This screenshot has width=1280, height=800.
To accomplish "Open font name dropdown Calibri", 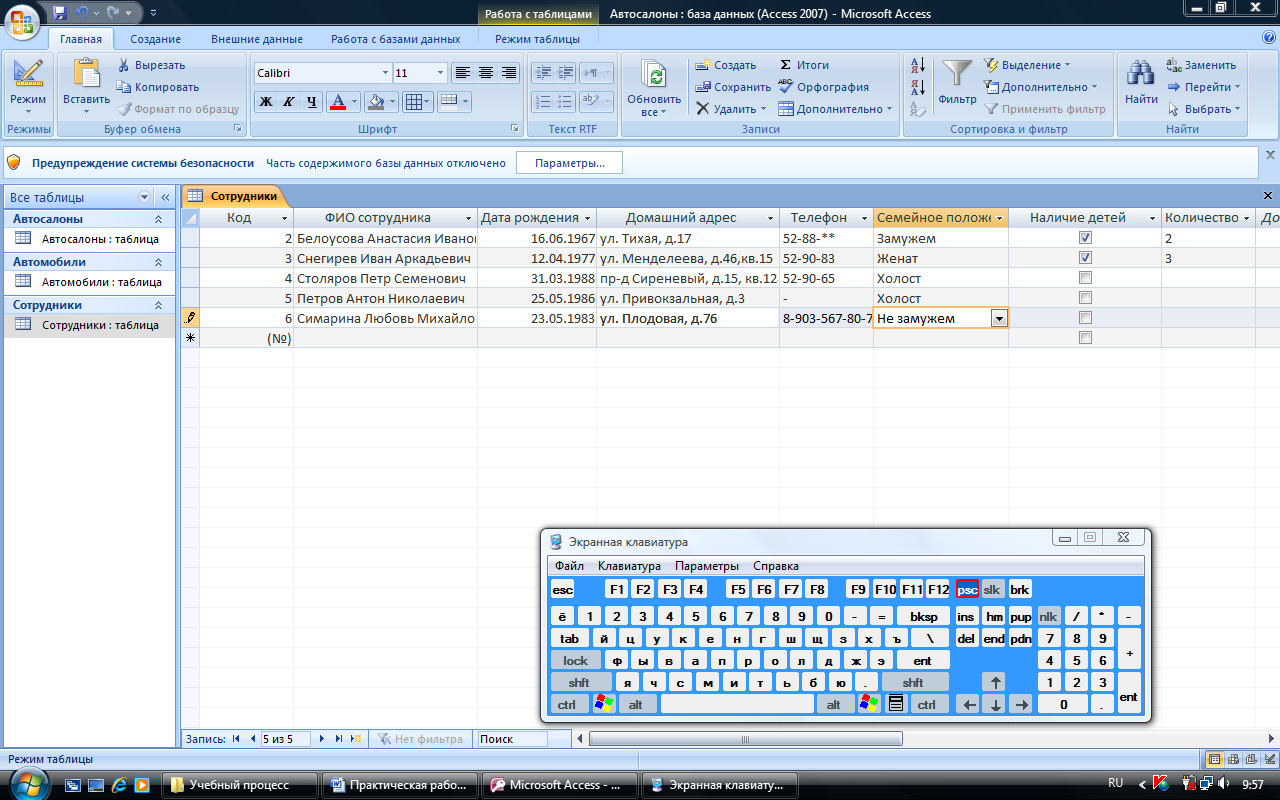I will pos(385,73).
